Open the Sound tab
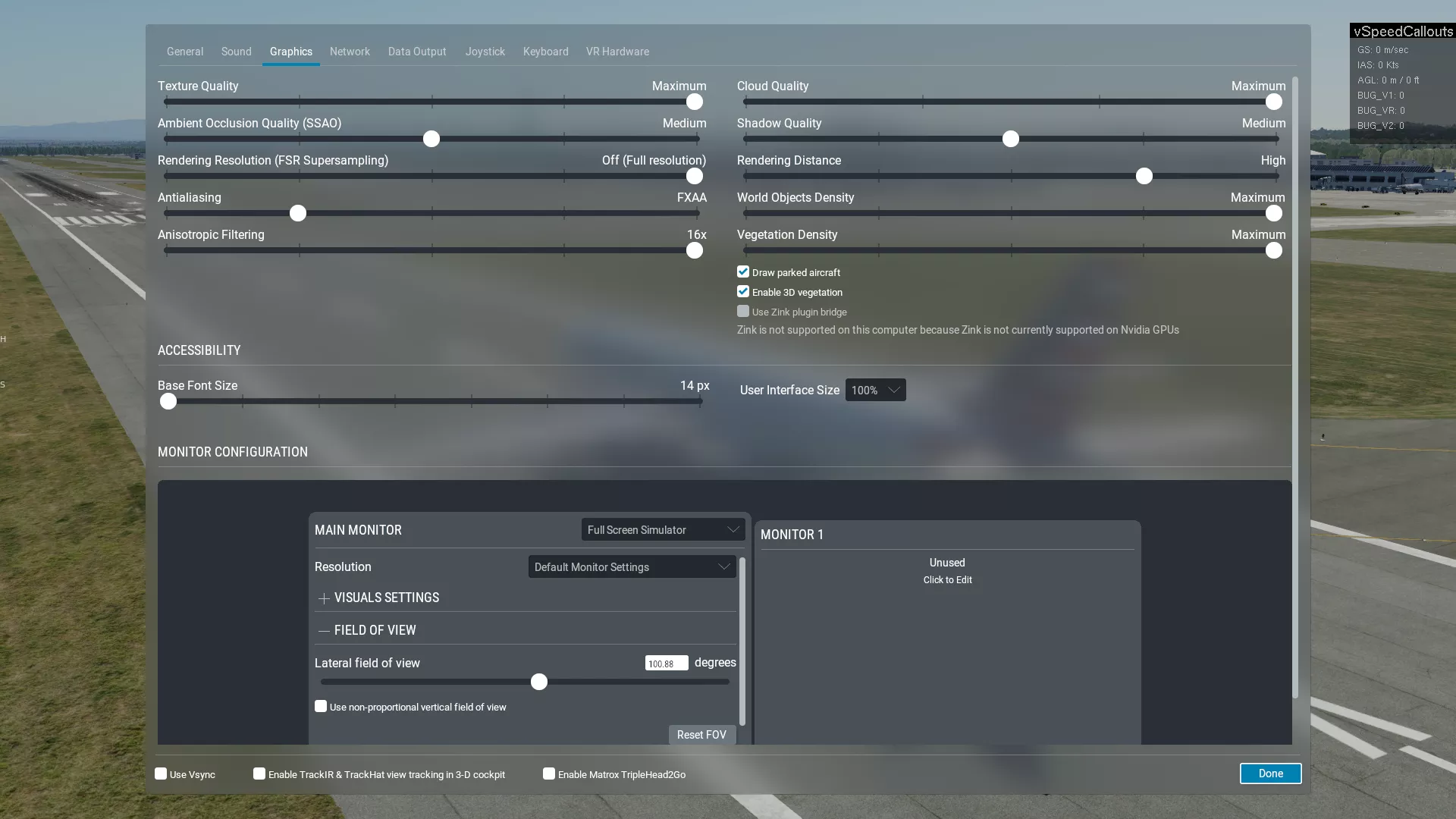Screen dimensions: 1456x819 237,52
